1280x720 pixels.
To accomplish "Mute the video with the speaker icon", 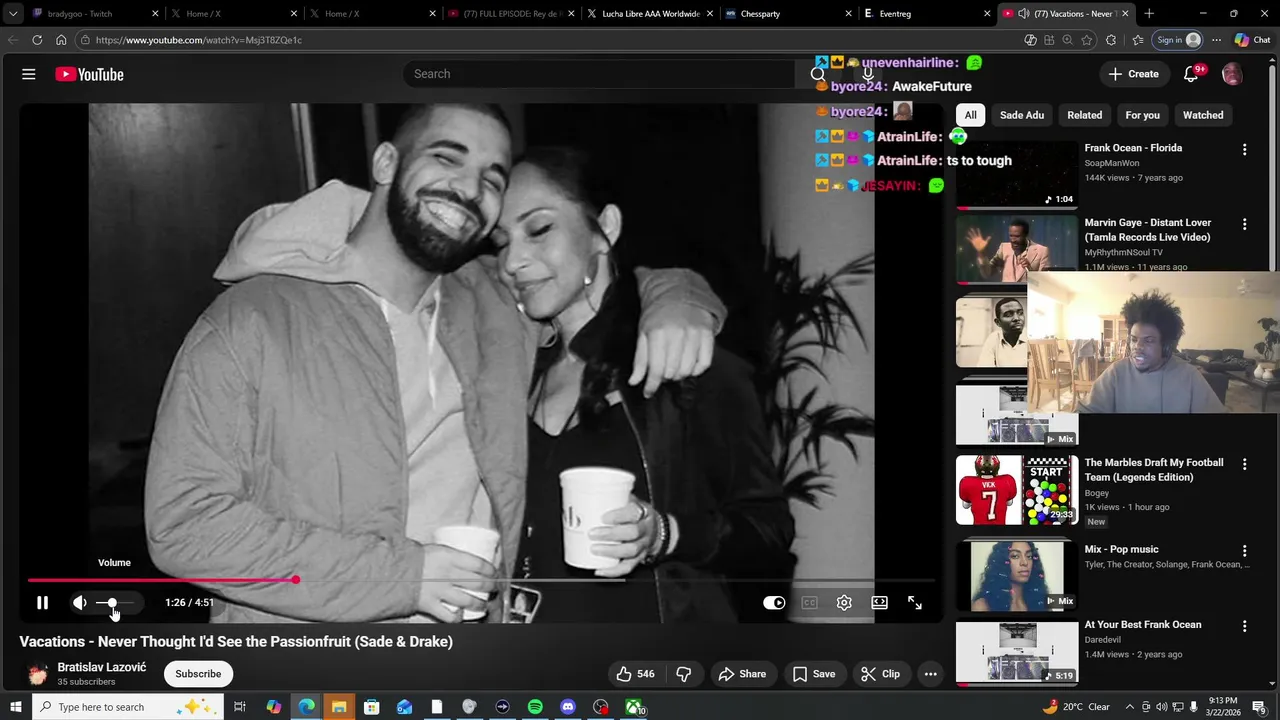I will pos(79,602).
